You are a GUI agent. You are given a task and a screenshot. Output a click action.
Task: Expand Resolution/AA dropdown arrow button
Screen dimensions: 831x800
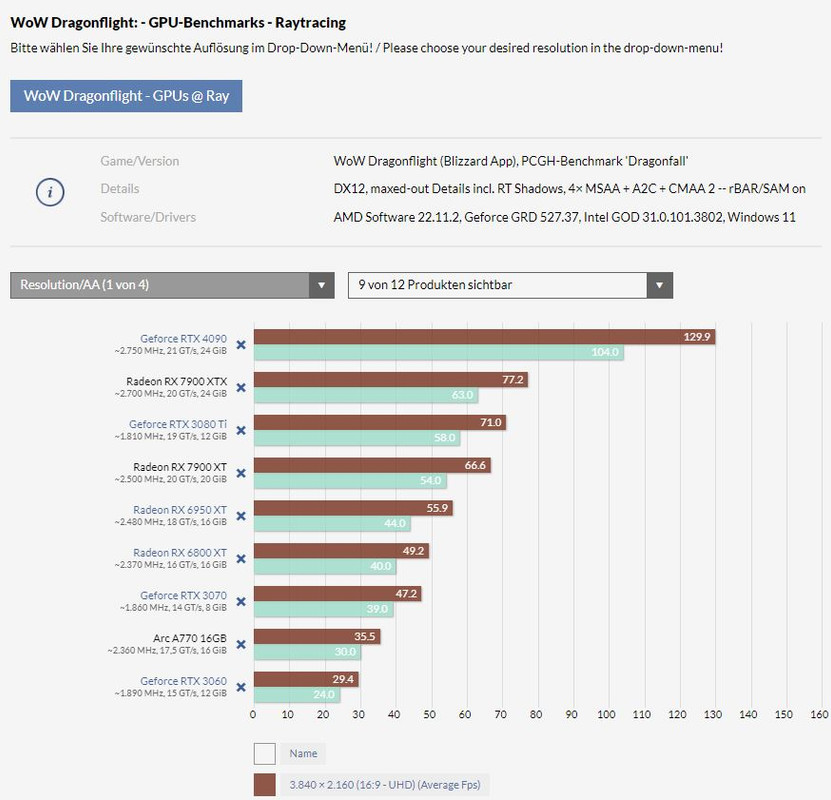321,285
